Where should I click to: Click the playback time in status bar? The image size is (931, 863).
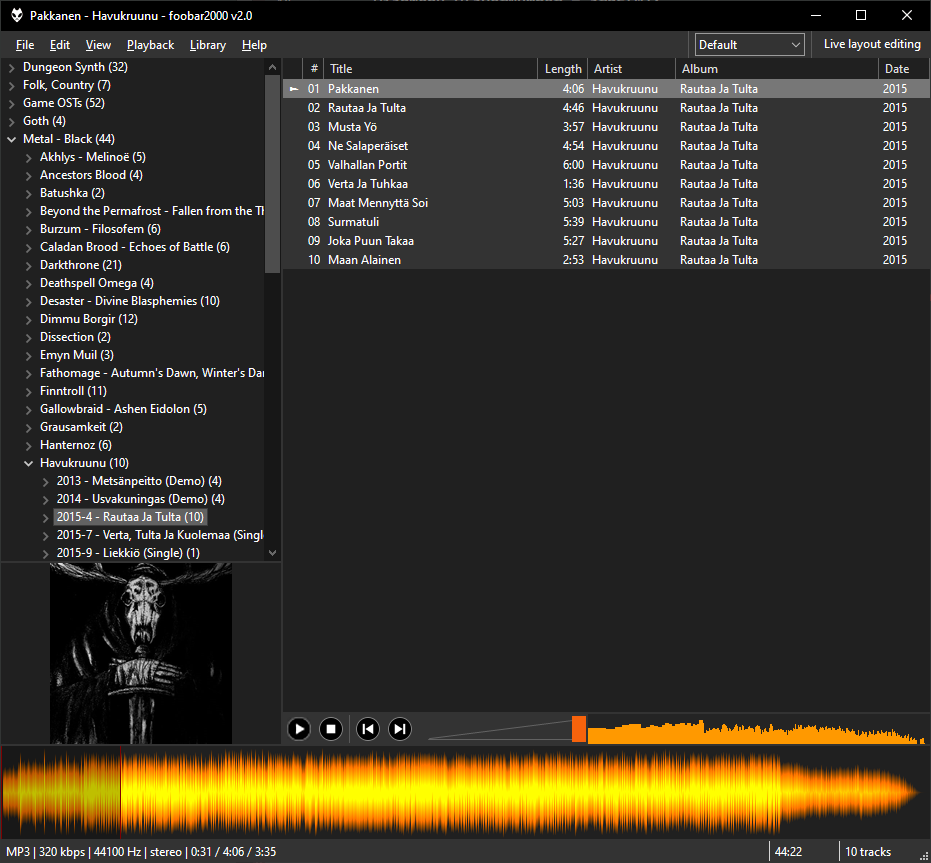233,852
